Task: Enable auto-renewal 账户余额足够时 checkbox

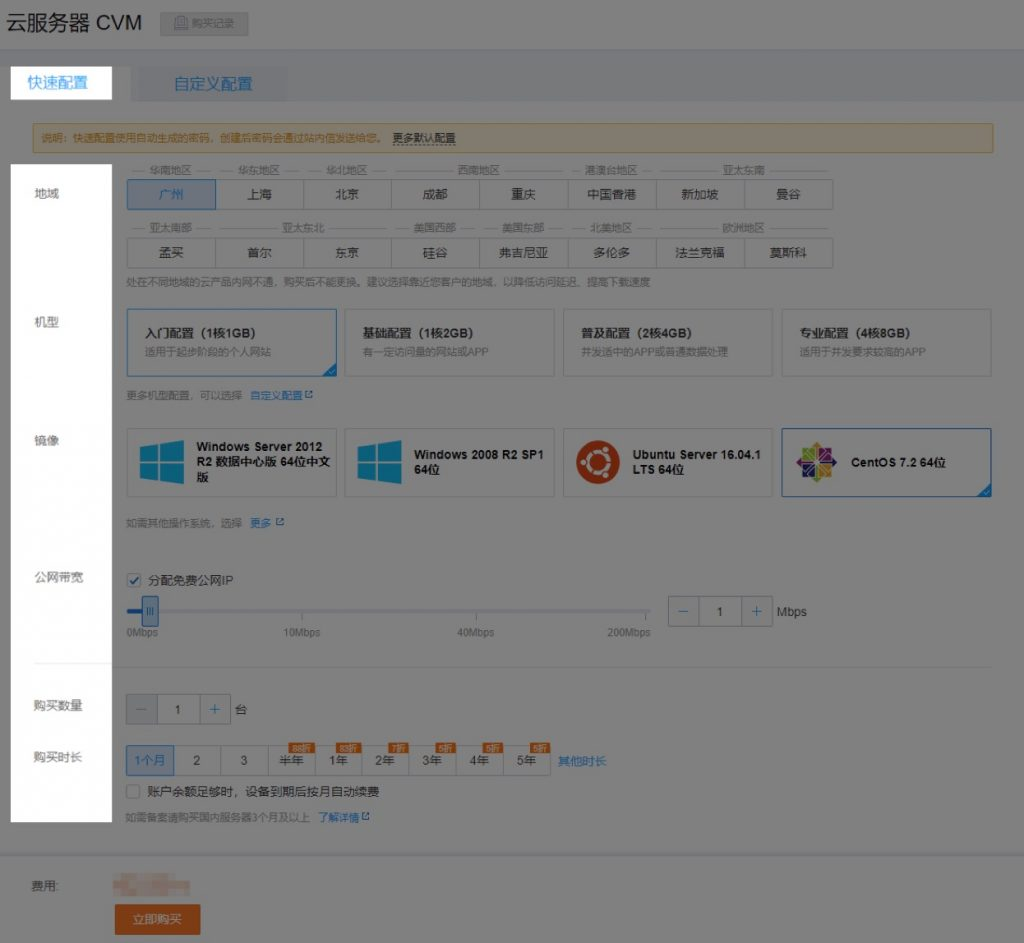Action: (133, 791)
